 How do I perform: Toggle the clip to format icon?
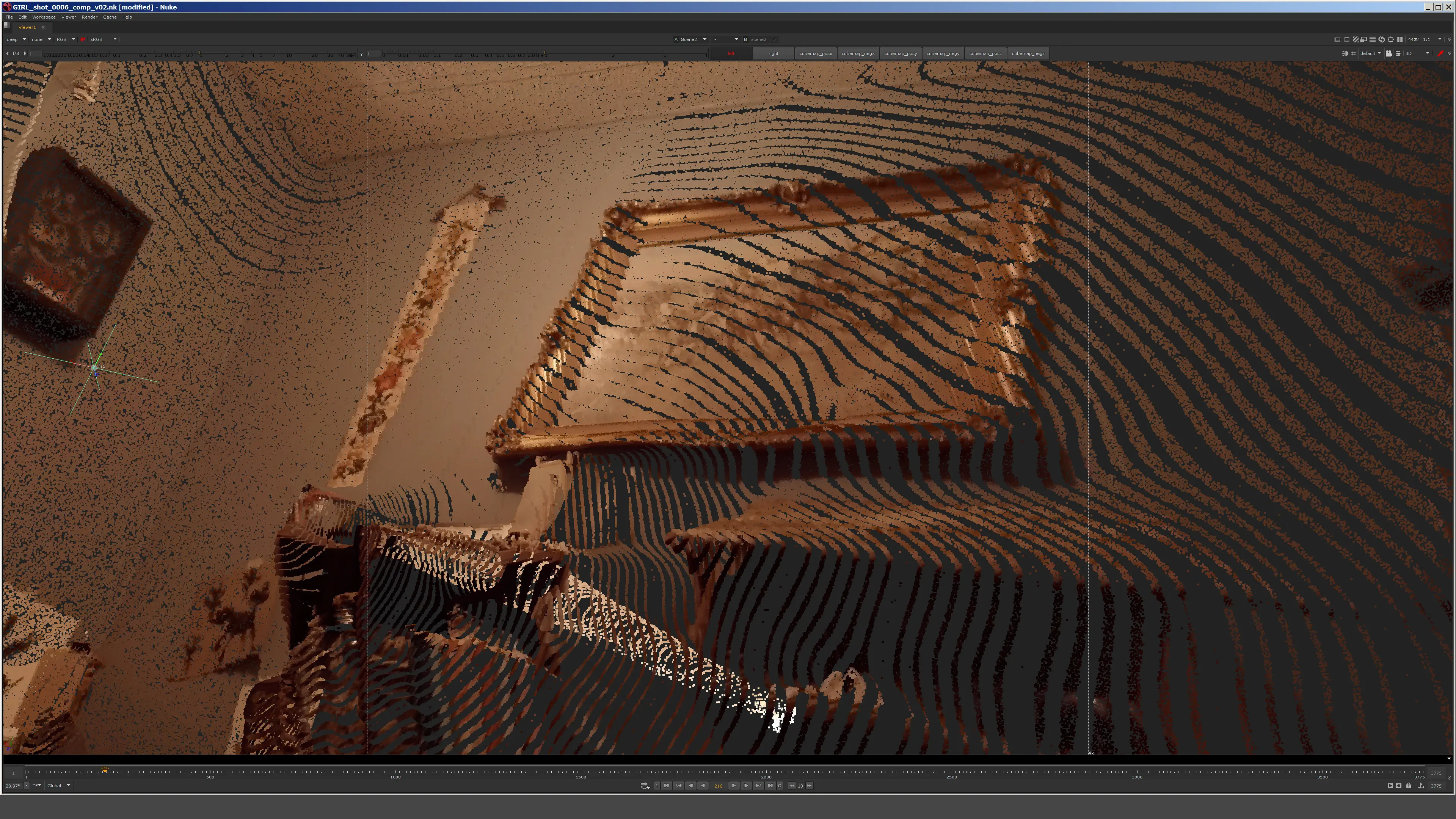1337,39
